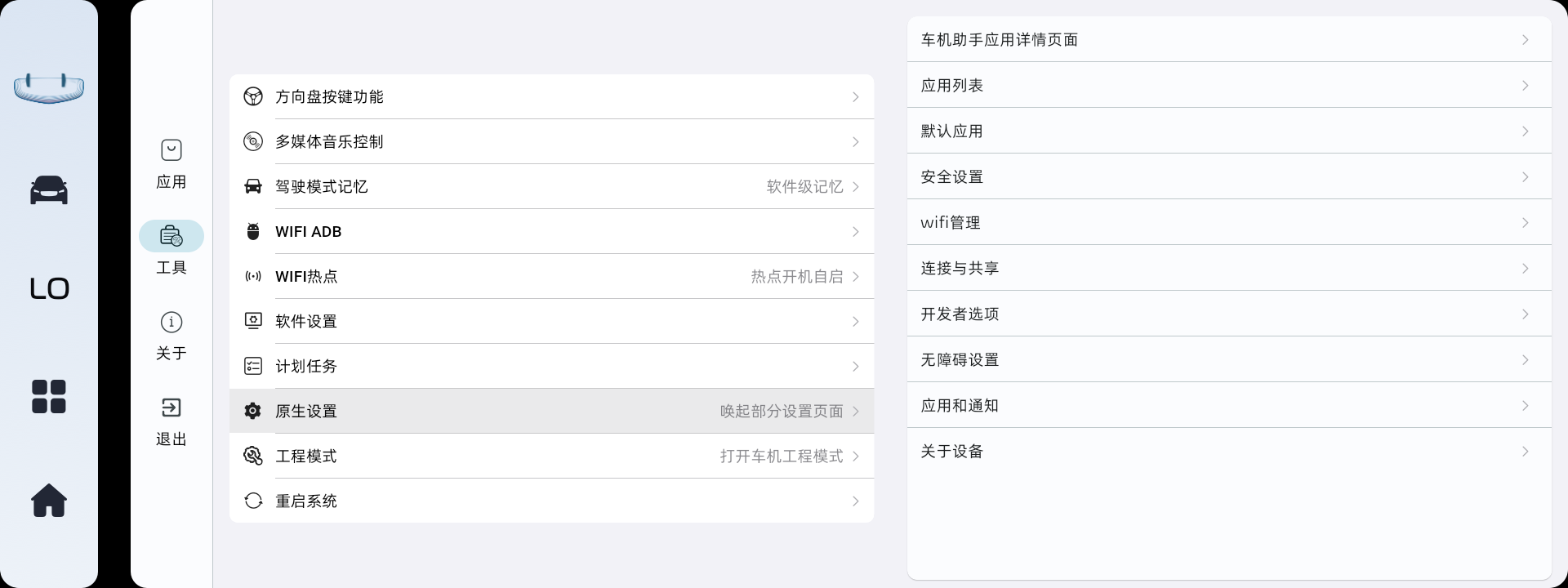This screenshot has height=588, width=1568.
Task: Click the 软件设置 list row
Action: tap(551, 322)
